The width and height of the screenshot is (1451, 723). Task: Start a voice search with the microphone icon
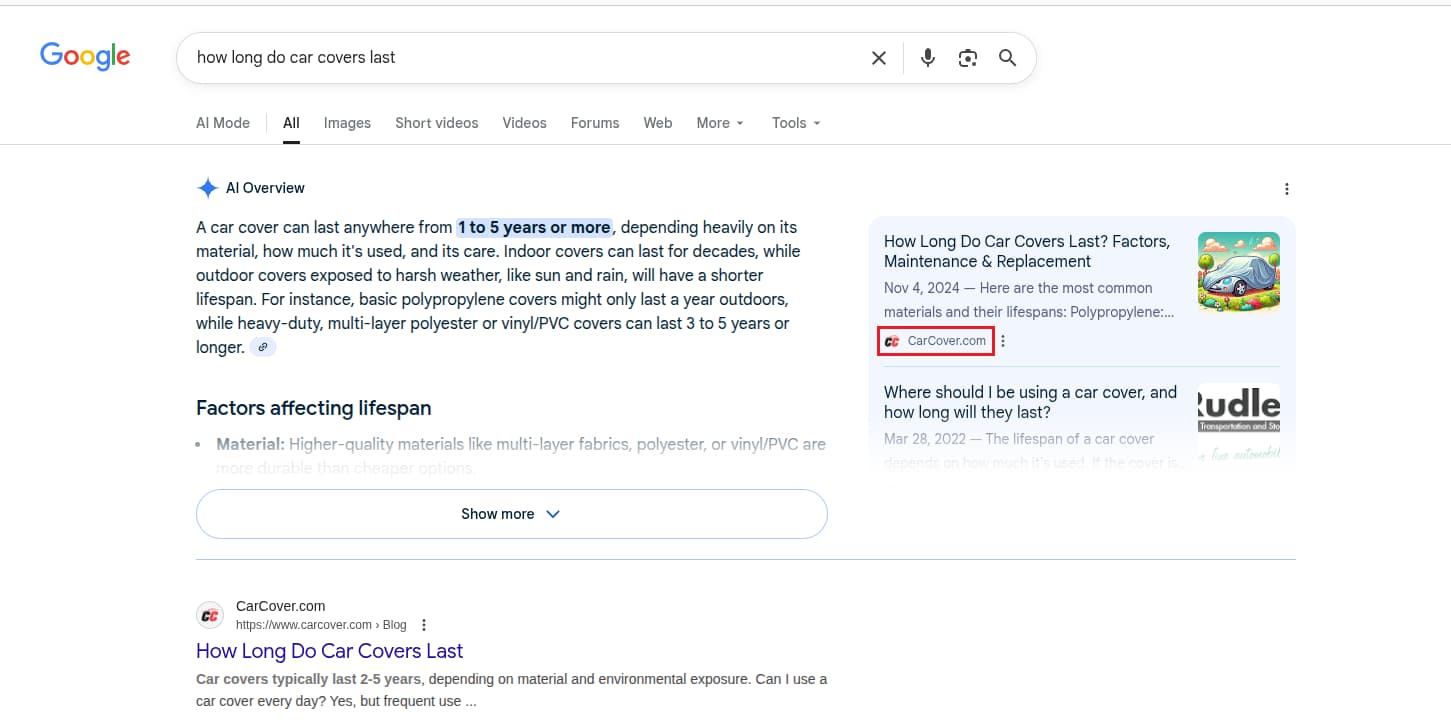[x=927, y=57]
